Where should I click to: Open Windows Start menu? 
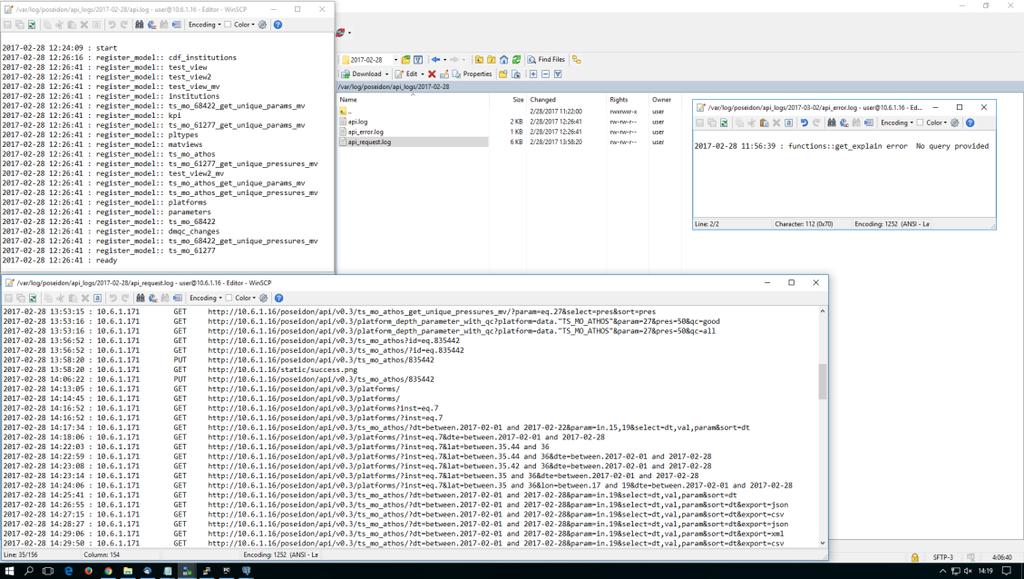(x=9, y=571)
